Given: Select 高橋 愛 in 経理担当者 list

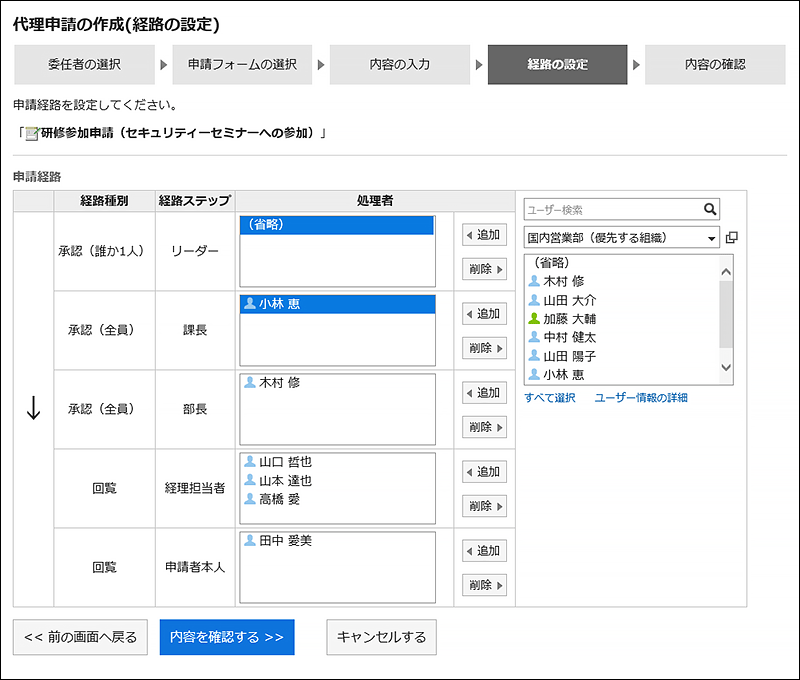Looking at the screenshot, I should click(x=337, y=499).
